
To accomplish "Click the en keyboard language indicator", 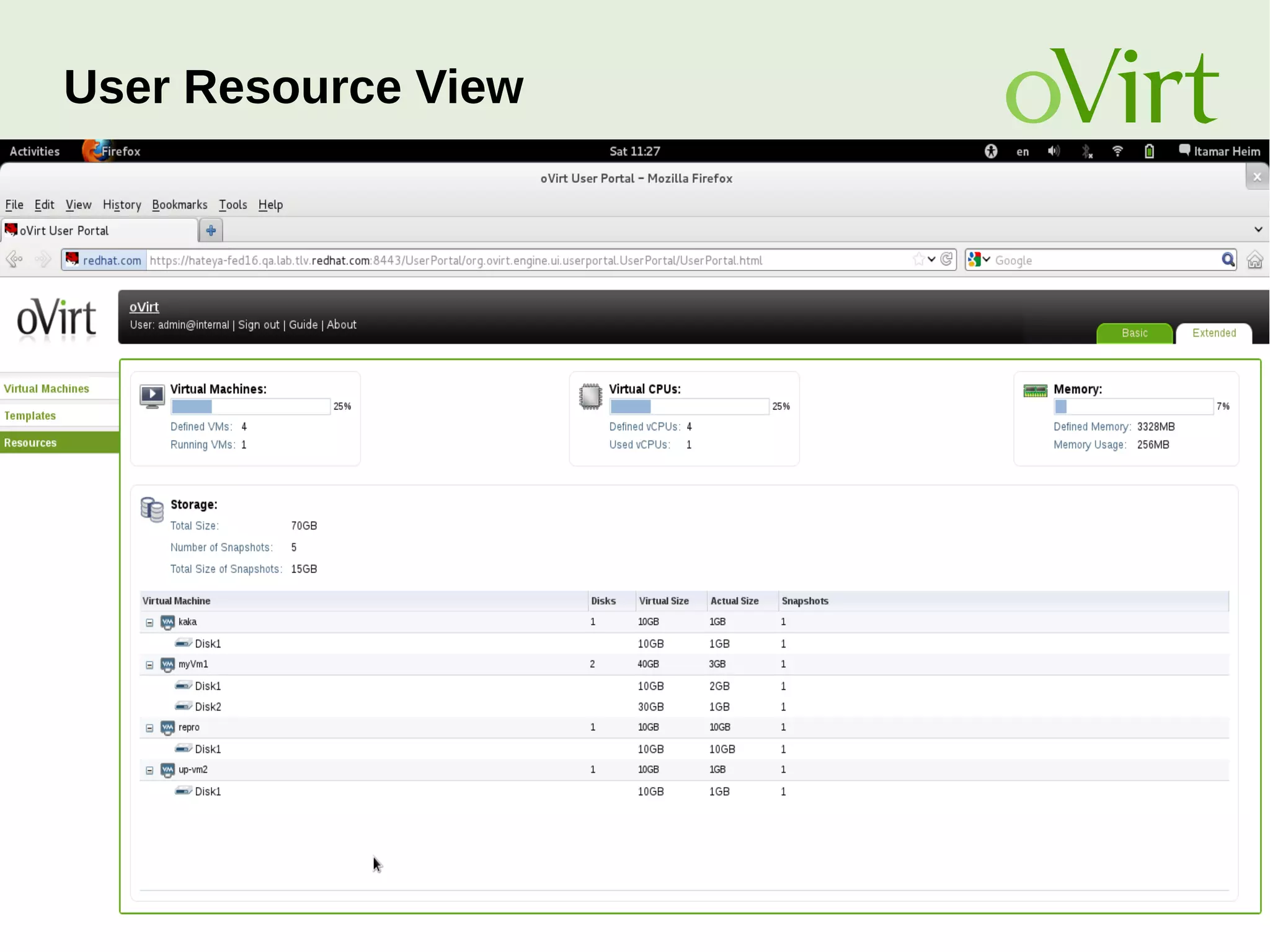I will pyautogui.click(x=1023, y=152).
